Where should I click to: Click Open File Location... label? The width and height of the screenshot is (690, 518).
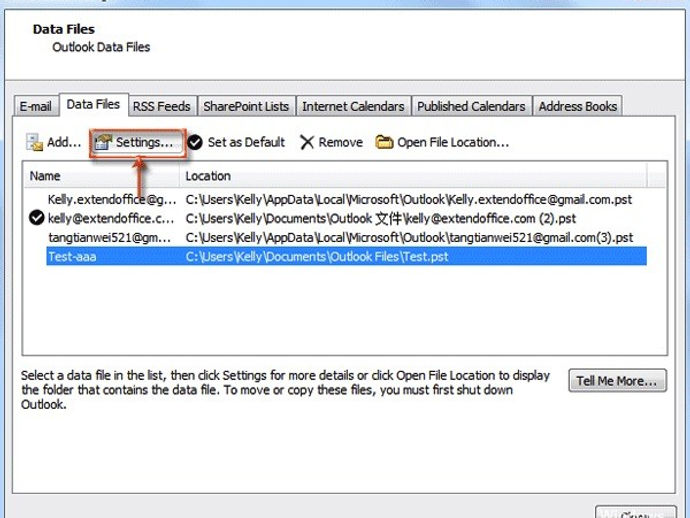[453, 142]
